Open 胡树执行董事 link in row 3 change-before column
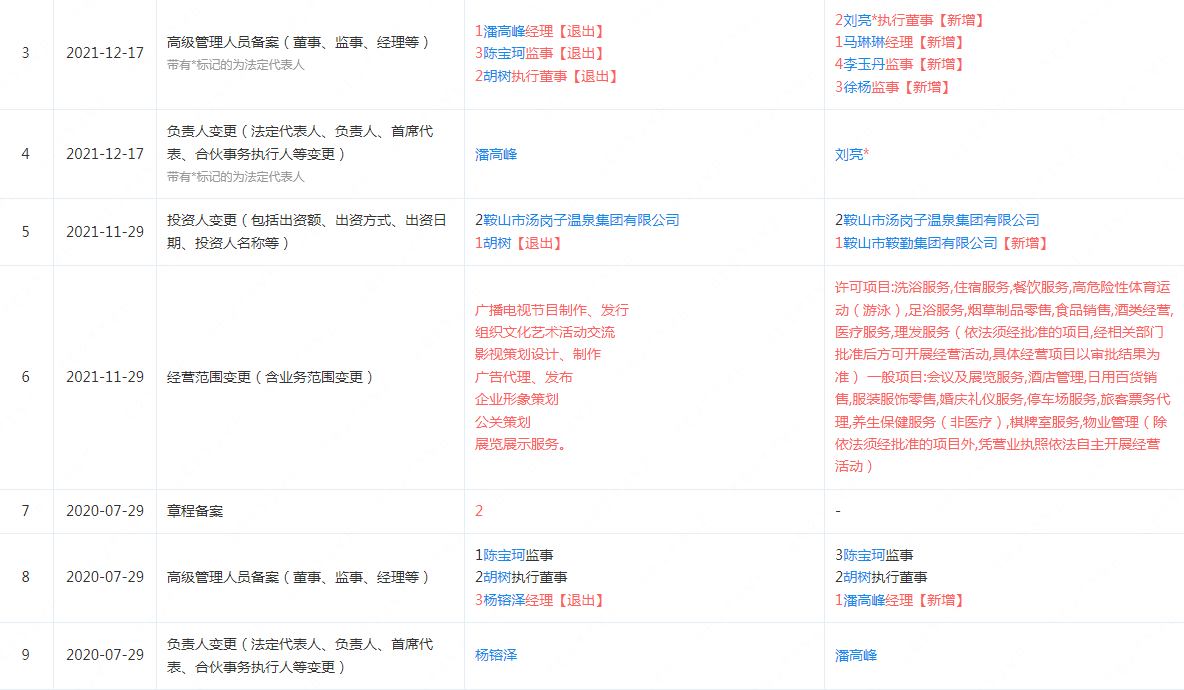The width and height of the screenshot is (1184, 690). pos(495,75)
